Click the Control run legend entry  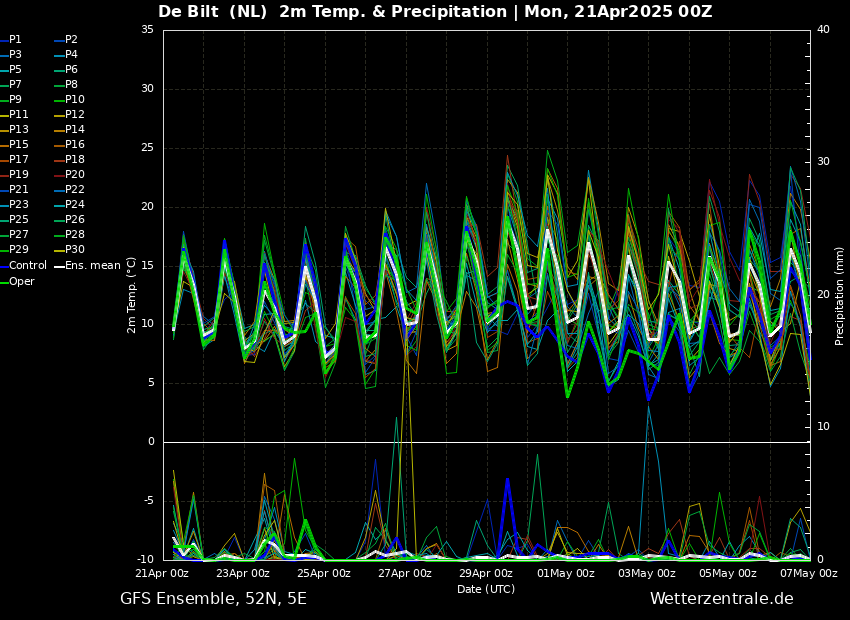click(27, 266)
